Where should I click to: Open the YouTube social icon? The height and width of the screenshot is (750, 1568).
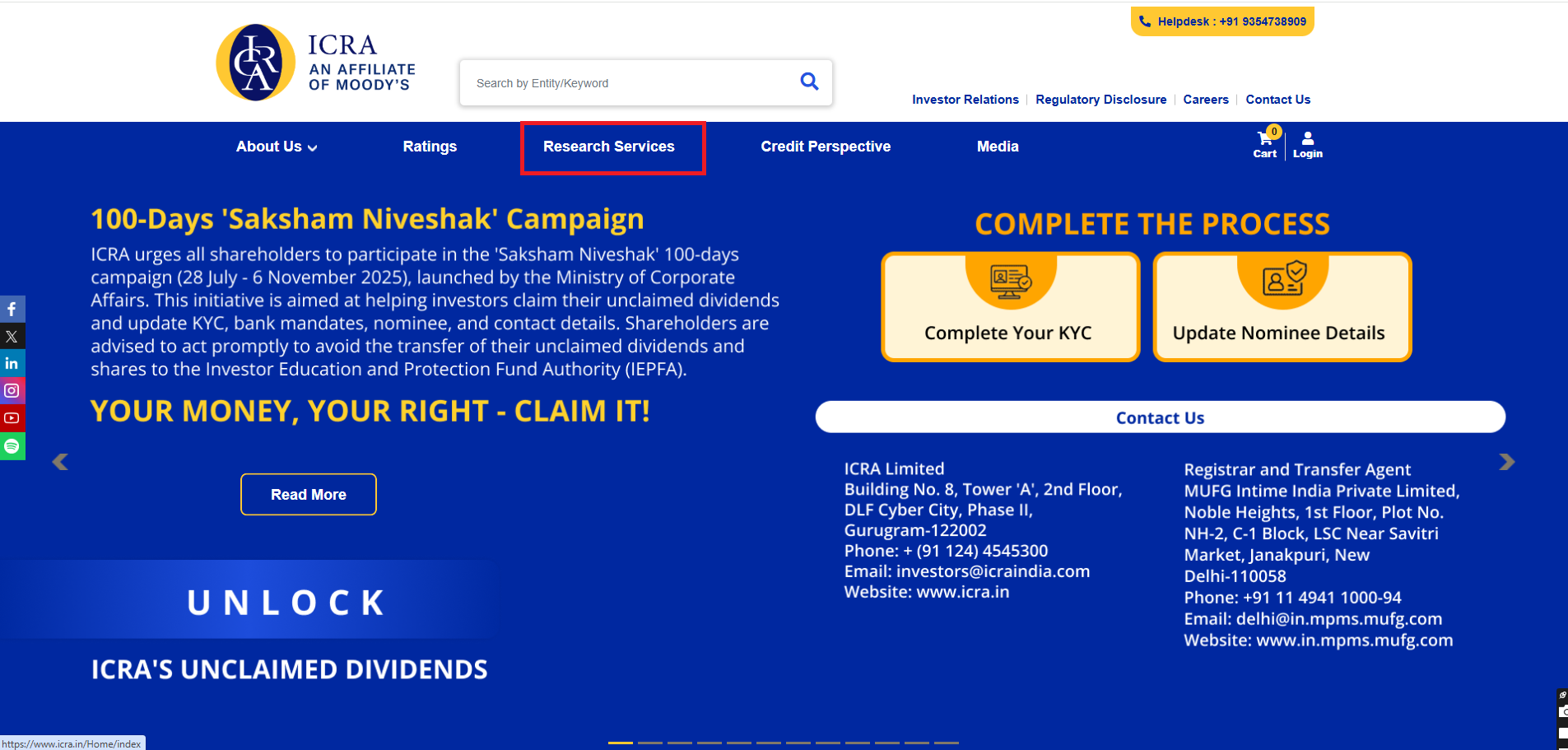click(12, 418)
